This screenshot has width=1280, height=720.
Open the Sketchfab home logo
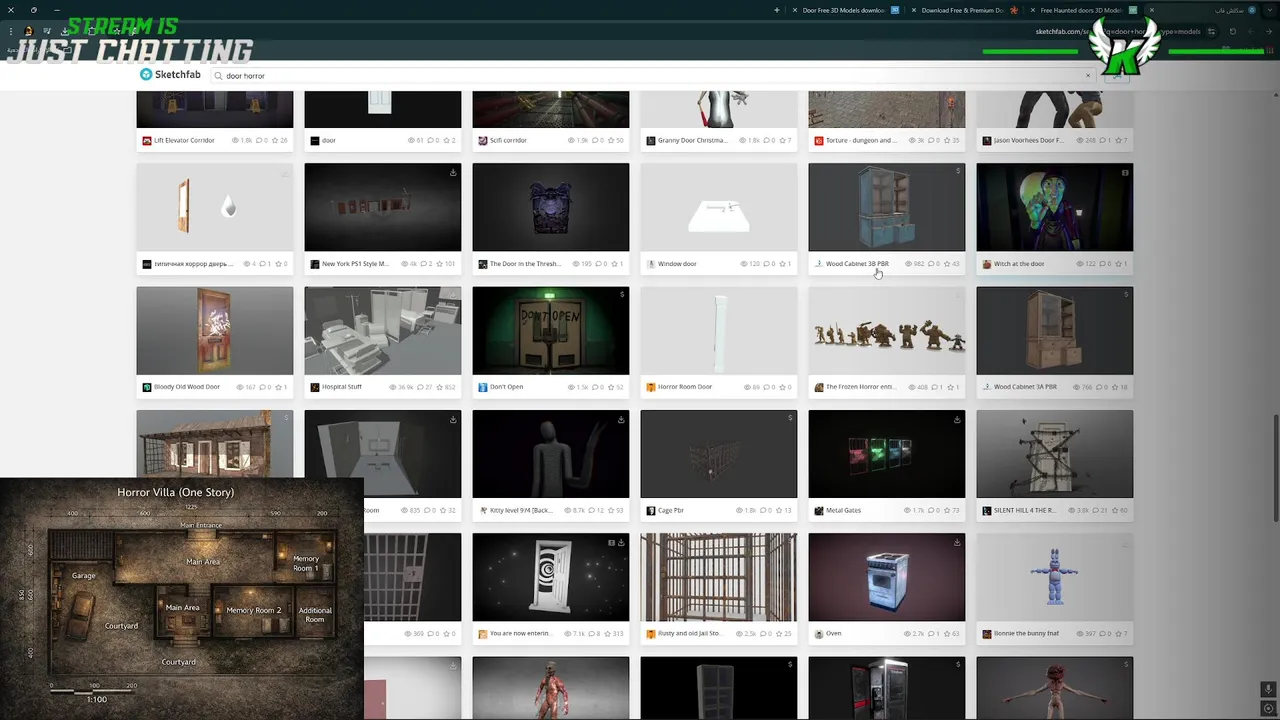(170, 75)
